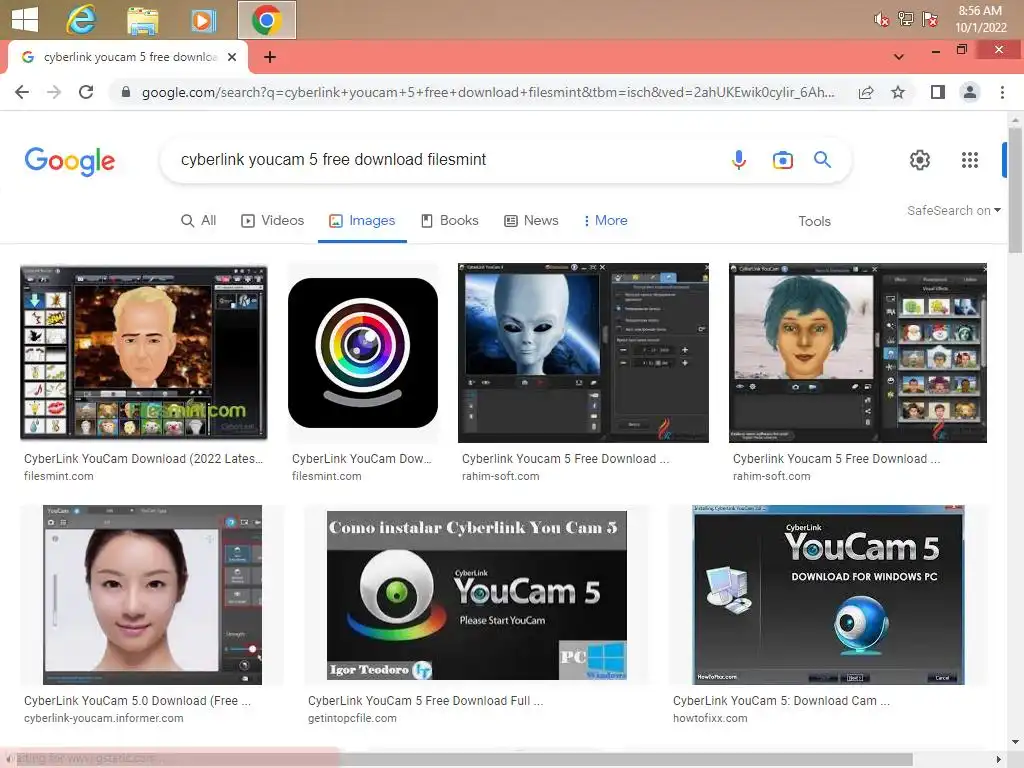Viewport: 1024px width, 768px height.
Task: Open the howtofixx.com source link
Action: coord(710,718)
